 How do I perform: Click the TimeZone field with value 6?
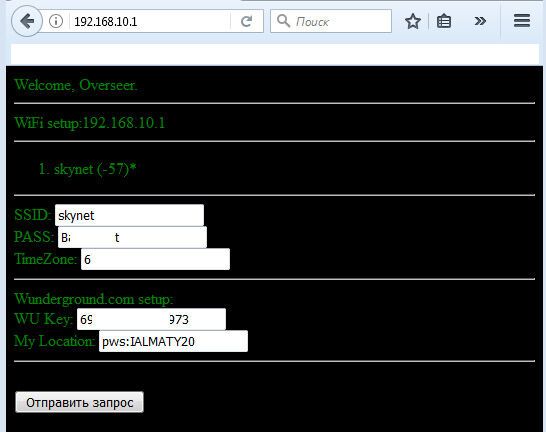[x=155, y=259]
